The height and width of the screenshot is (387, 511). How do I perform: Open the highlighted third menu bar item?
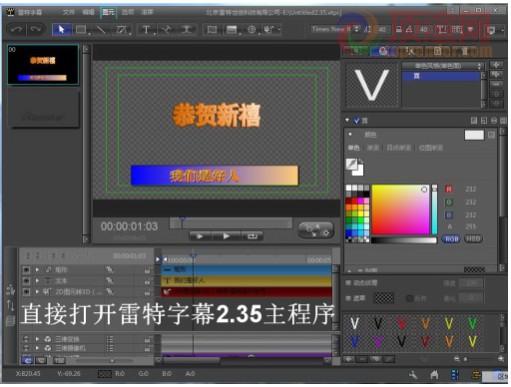coord(108,12)
